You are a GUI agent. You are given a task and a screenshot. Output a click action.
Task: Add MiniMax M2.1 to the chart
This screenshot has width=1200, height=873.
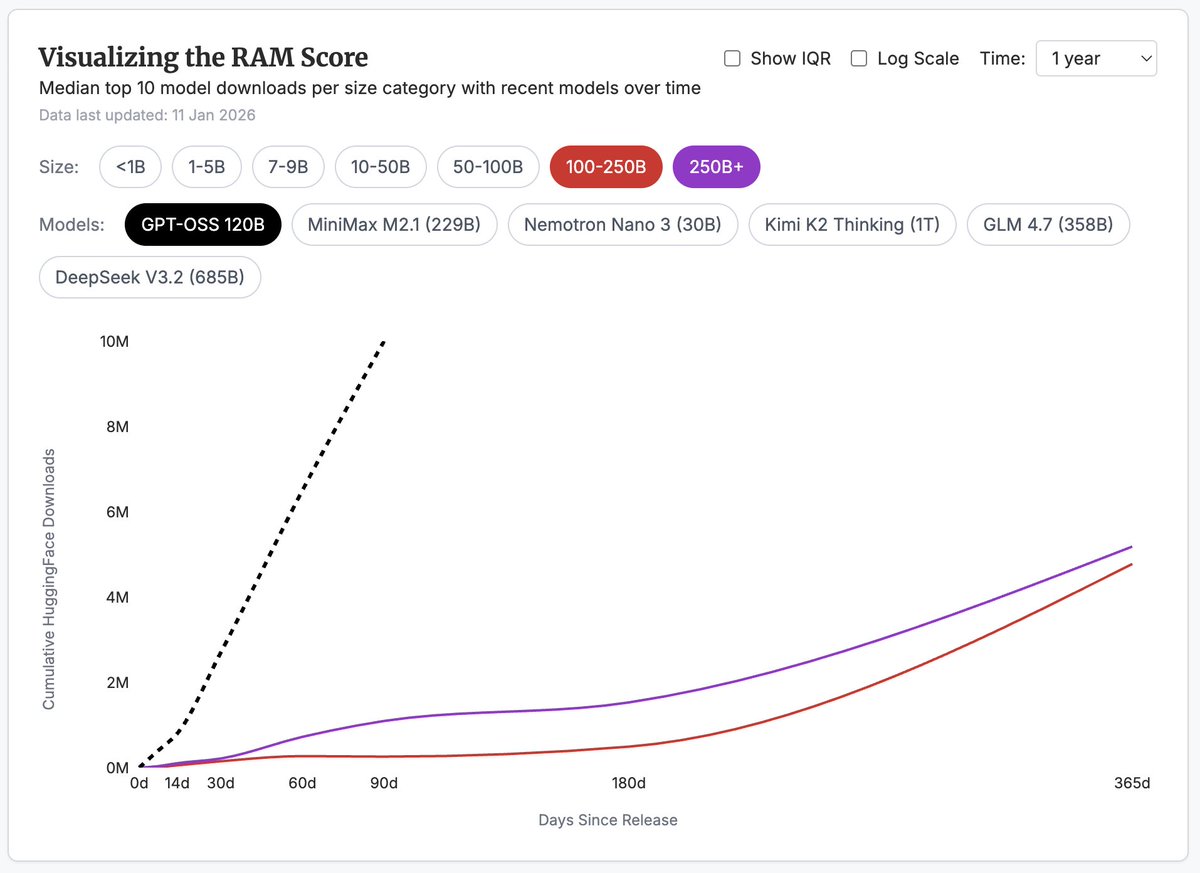pos(394,225)
